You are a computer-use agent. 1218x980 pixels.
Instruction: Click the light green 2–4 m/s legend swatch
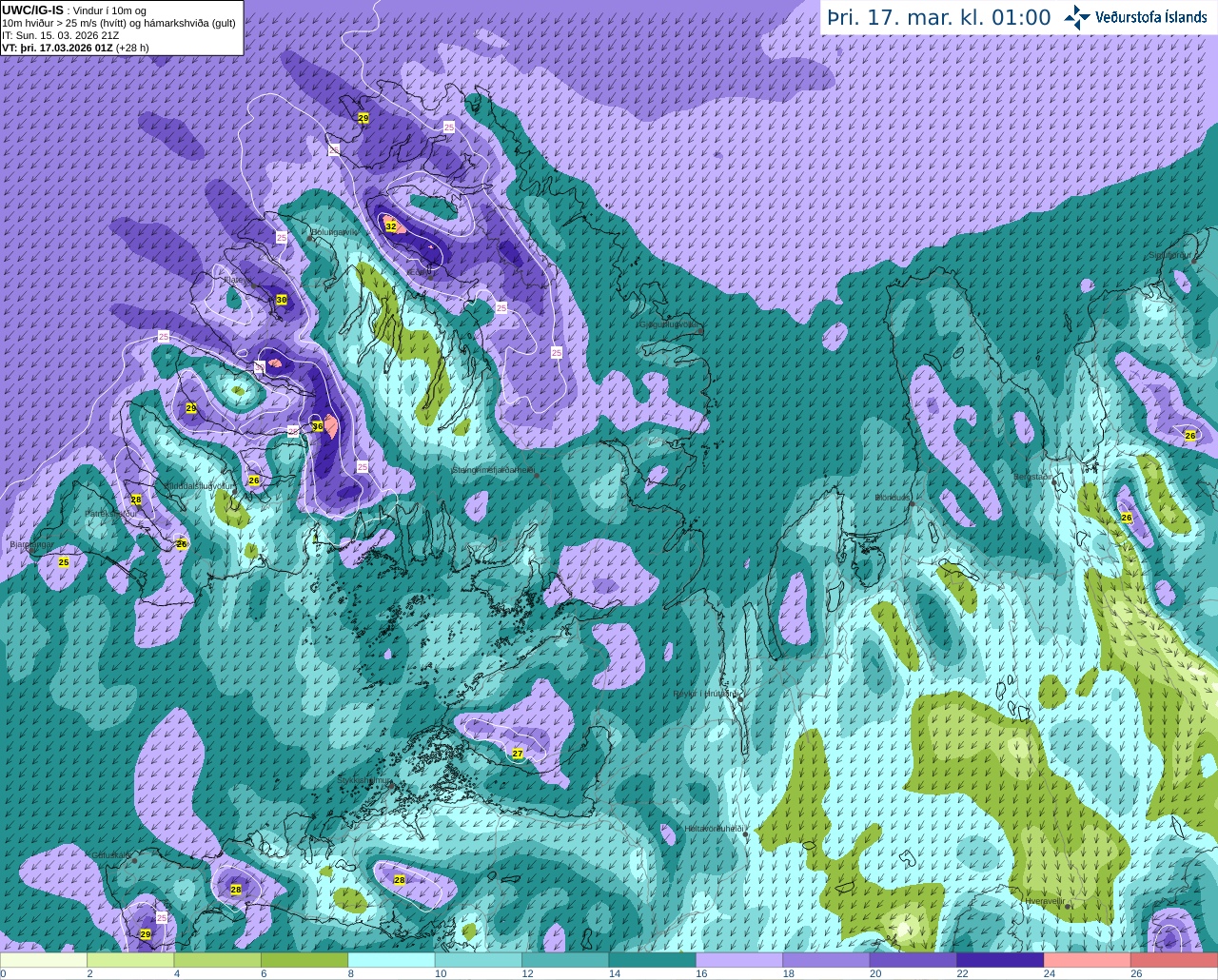[x=130, y=960]
